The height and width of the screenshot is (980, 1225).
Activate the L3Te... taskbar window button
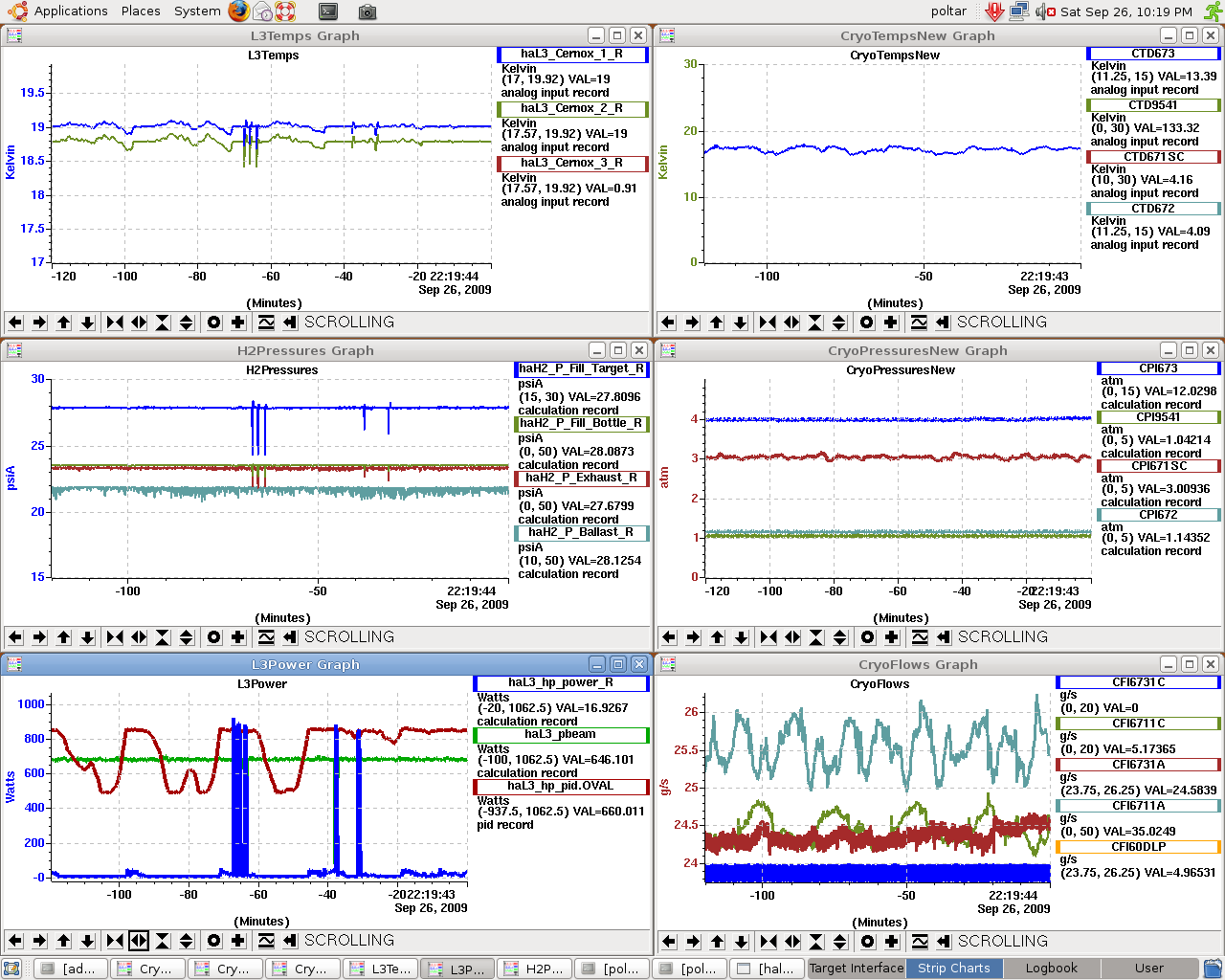point(381,969)
